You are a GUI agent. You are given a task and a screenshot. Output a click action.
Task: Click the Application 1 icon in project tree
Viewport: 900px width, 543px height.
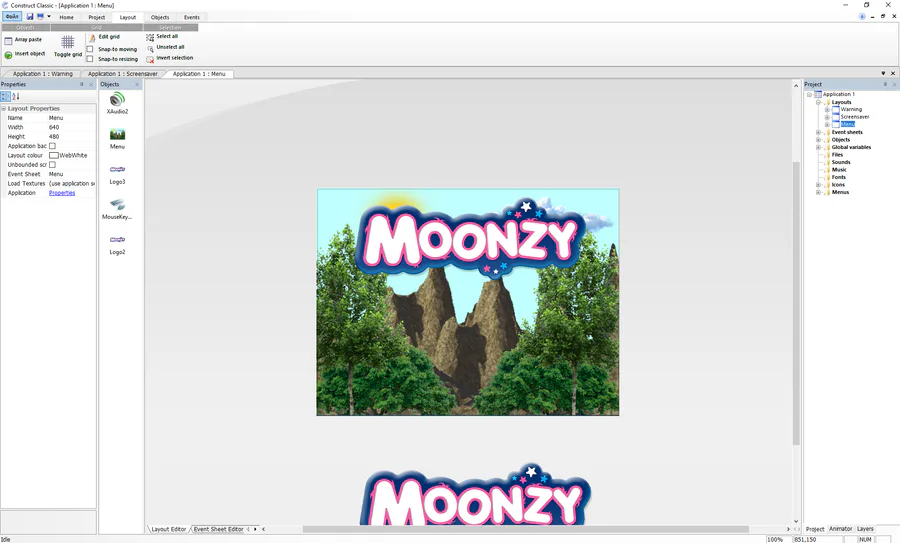pyautogui.click(x=817, y=94)
